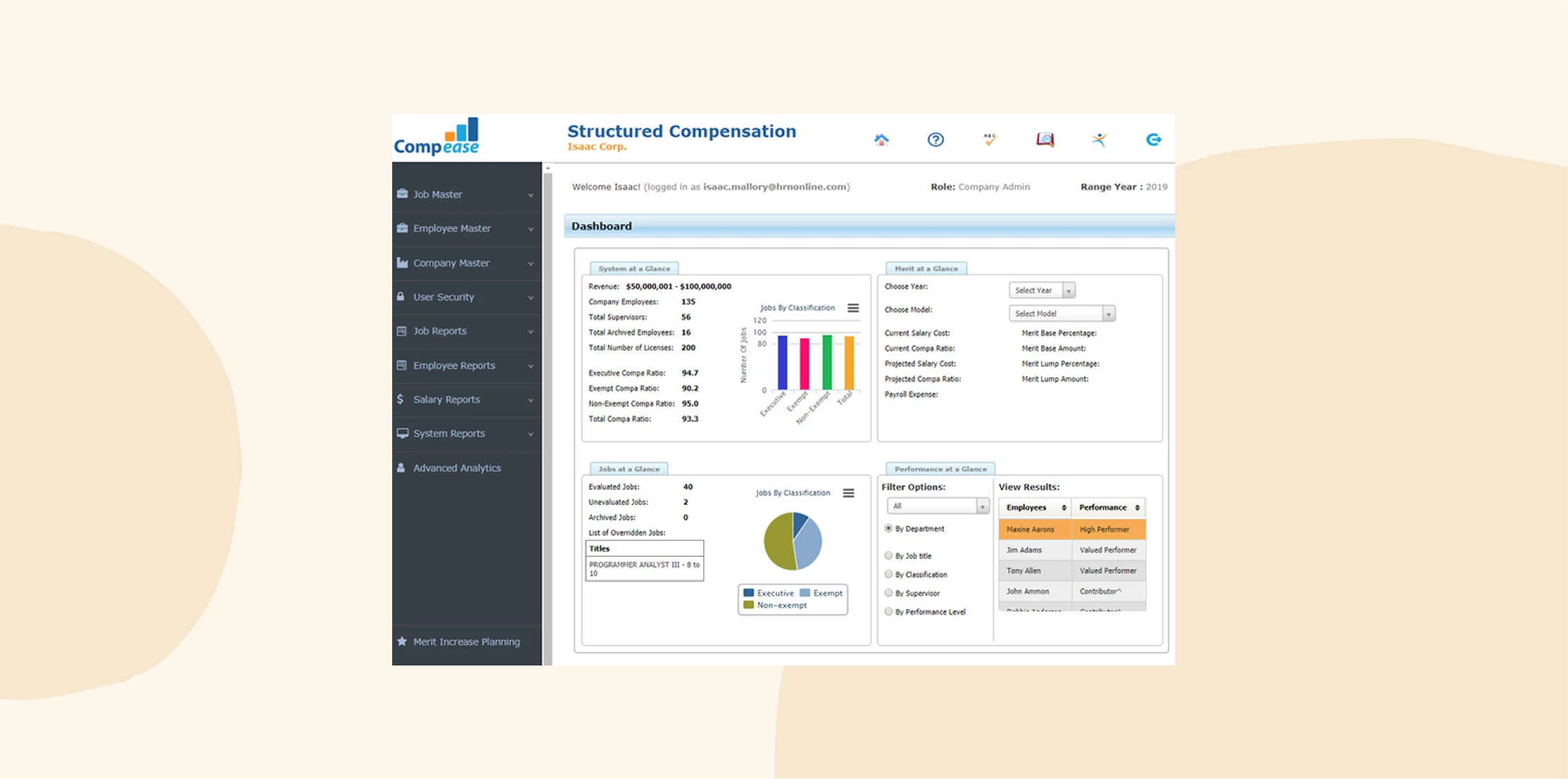Click the Merit Increase Planning star icon
This screenshot has width=1568, height=779.
(402, 642)
